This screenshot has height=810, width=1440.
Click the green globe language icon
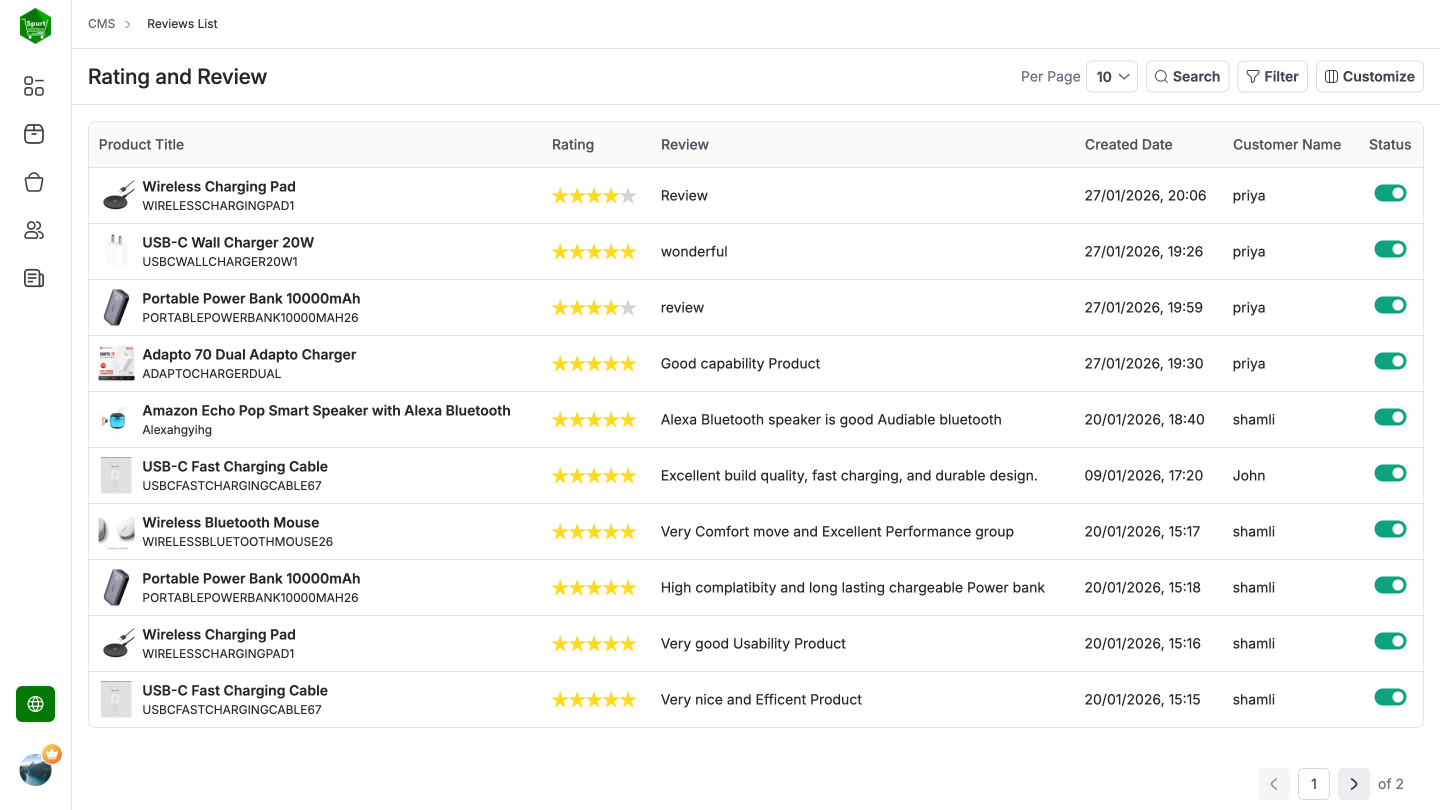[35, 704]
